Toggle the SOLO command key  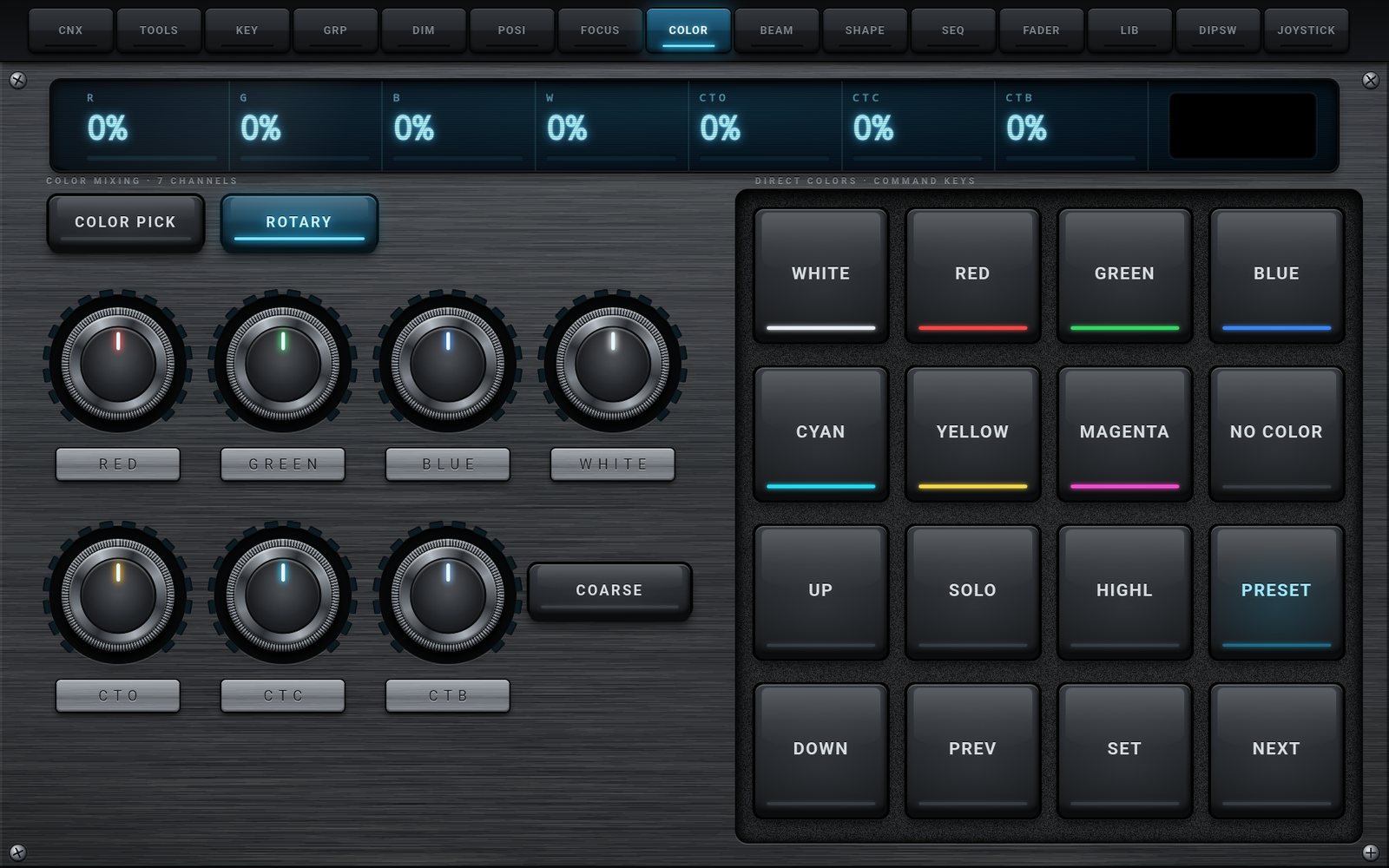(x=972, y=591)
